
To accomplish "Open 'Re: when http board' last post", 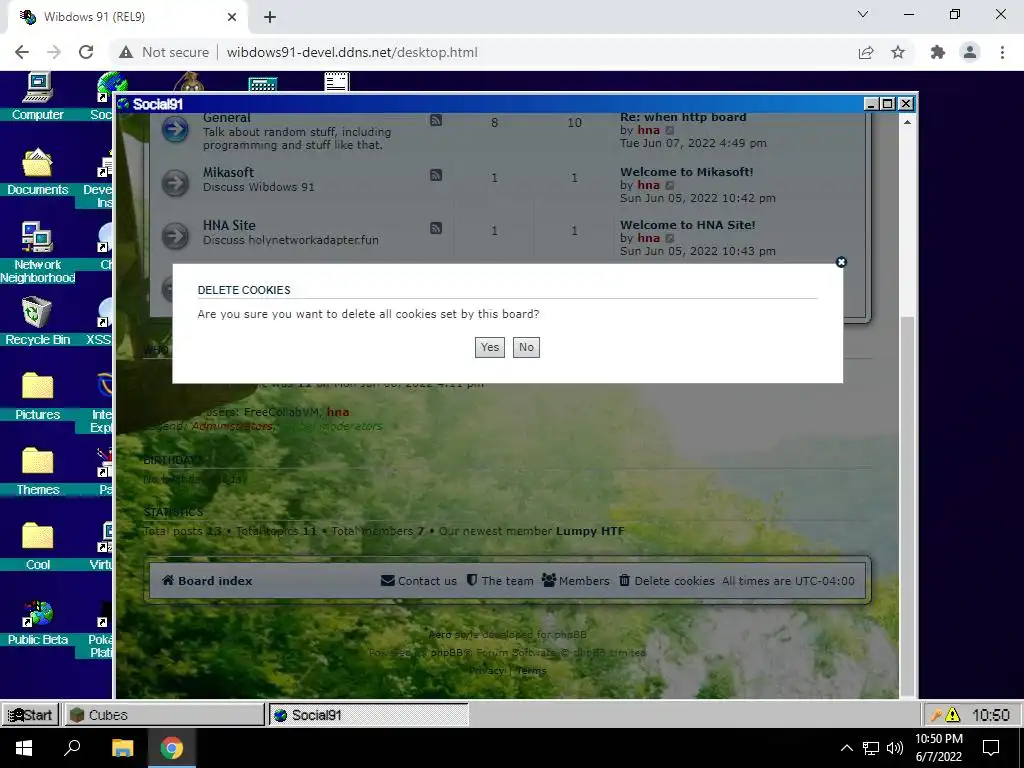I will coord(683,118).
